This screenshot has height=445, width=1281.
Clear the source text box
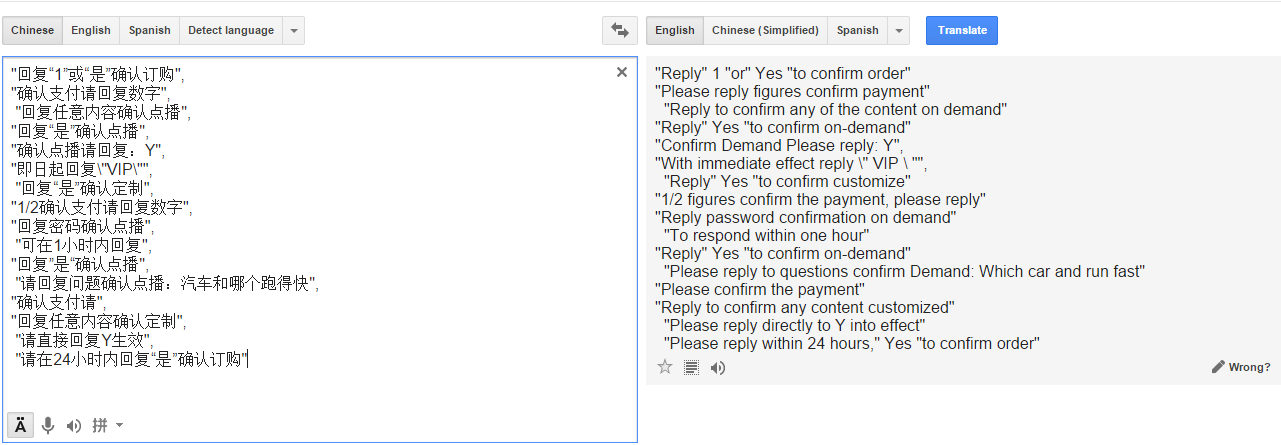622,72
